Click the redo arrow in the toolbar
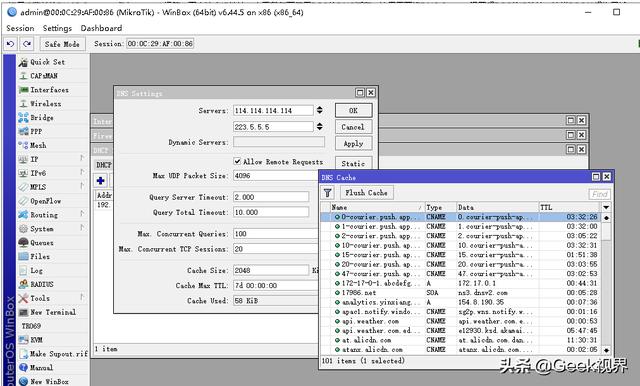The image size is (640, 386). [x=27, y=44]
